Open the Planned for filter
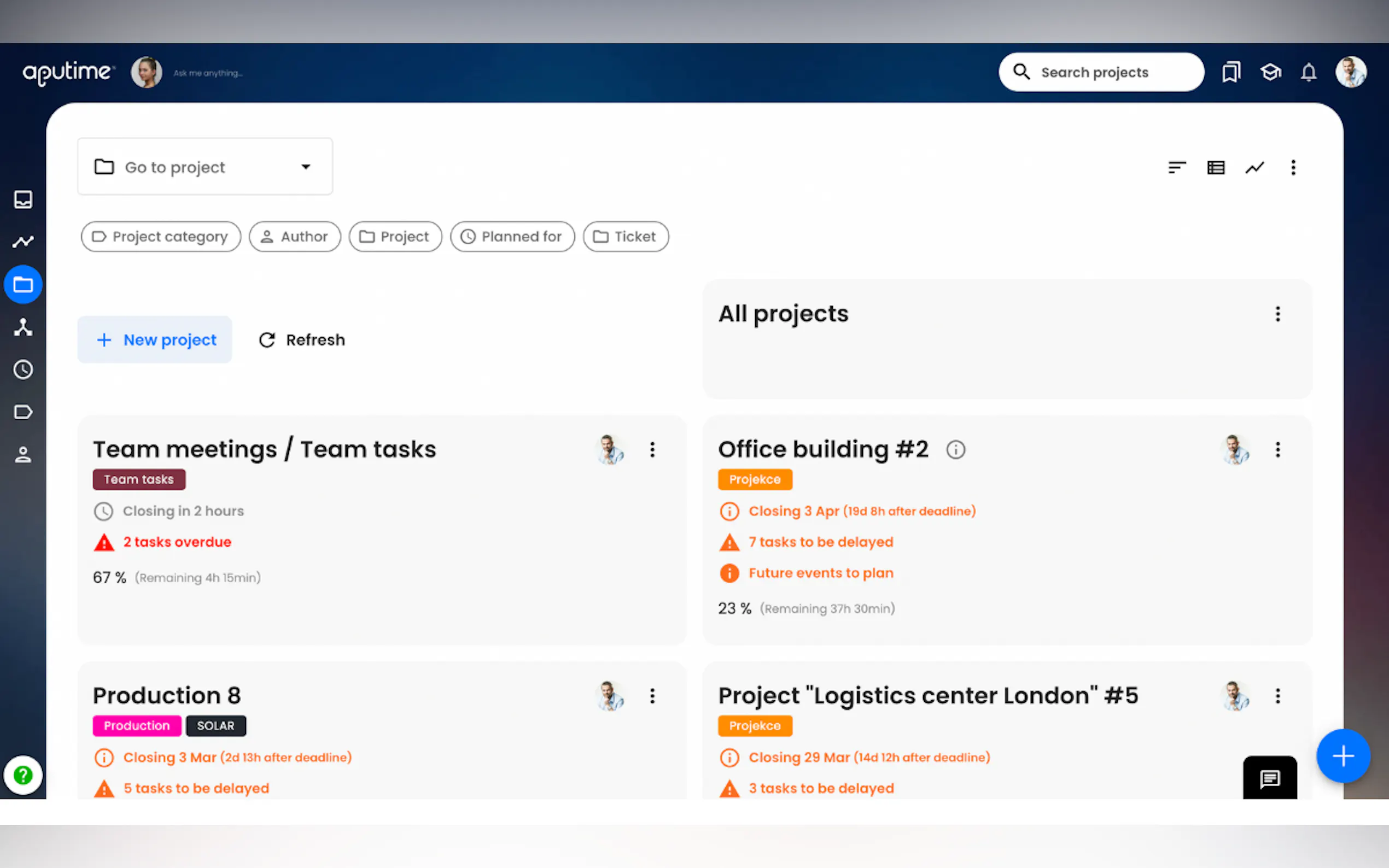 click(x=512, y=237)
